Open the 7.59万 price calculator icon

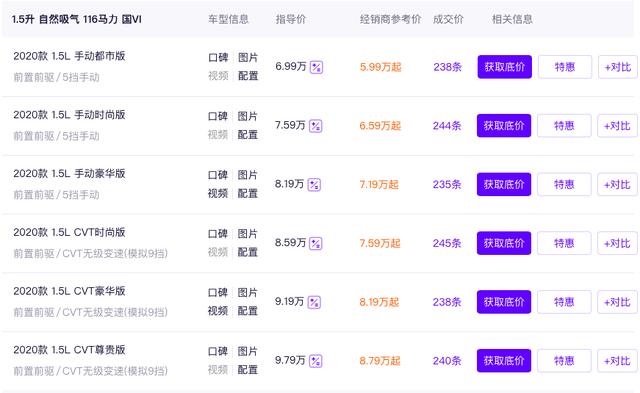(x=316, y=126)
